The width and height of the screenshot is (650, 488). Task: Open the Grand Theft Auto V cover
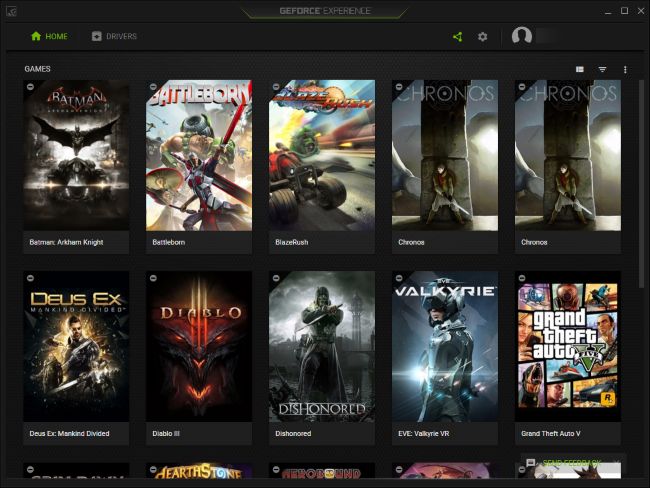(x=568, y=347)
